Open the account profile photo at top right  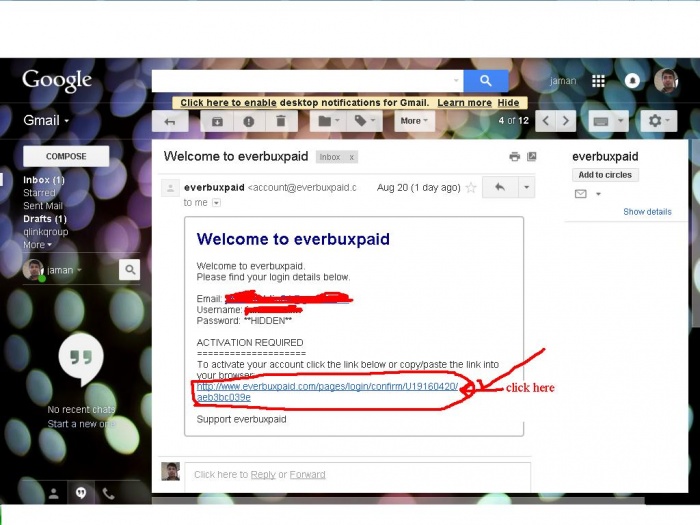click(666, 81)
